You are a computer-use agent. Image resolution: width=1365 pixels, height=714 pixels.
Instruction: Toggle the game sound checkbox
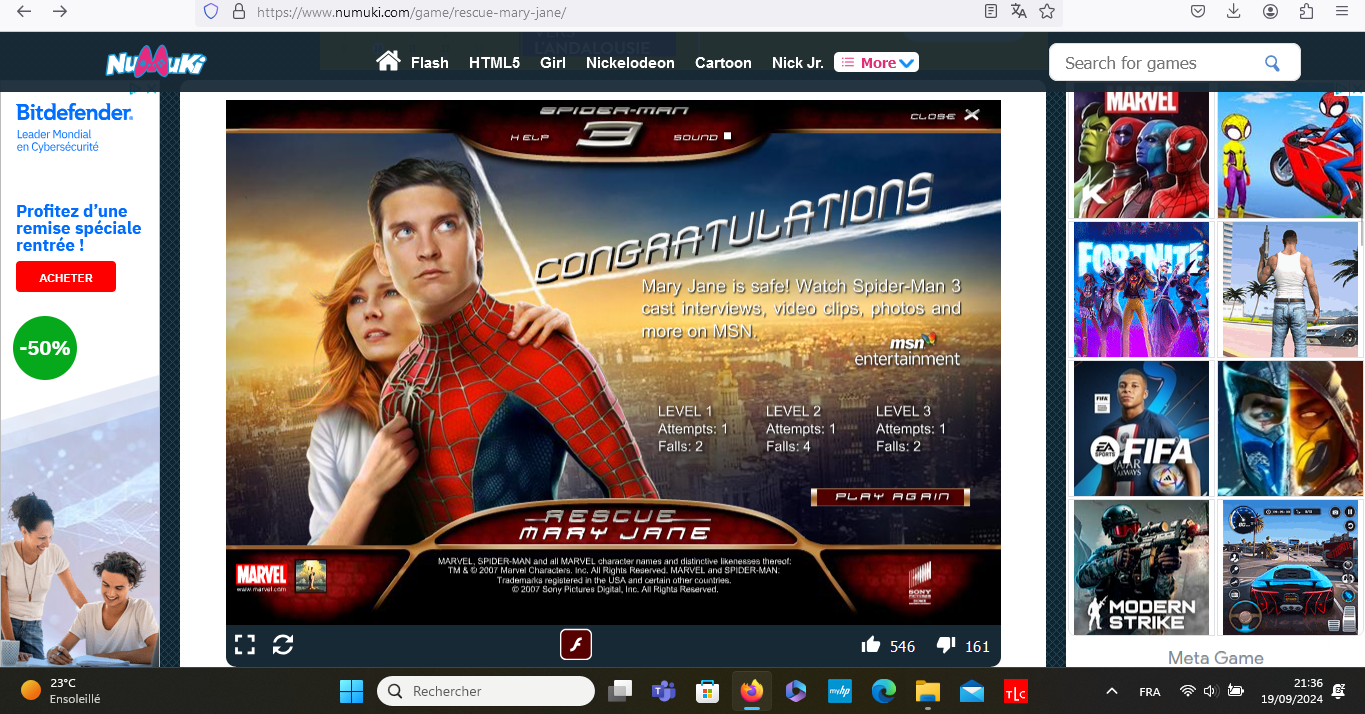tap(728, 136)
